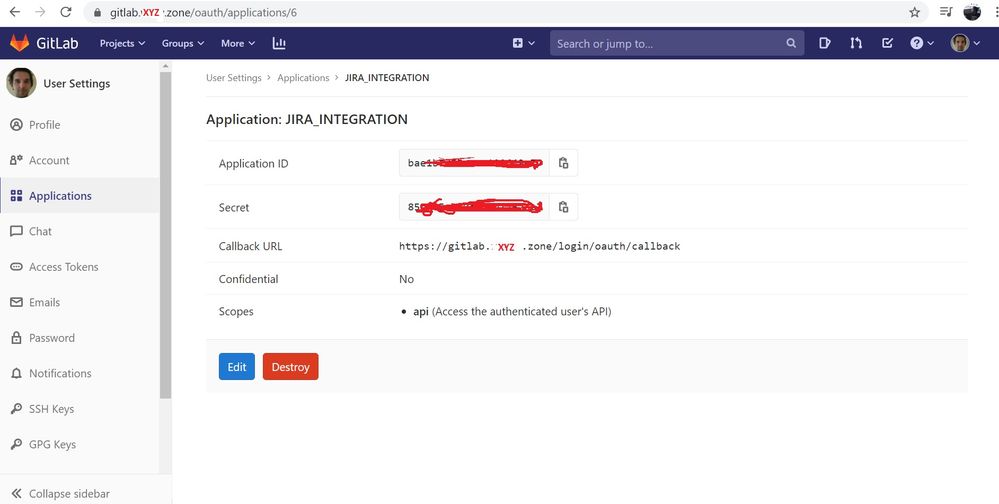Click the Confidential value No

406,279
